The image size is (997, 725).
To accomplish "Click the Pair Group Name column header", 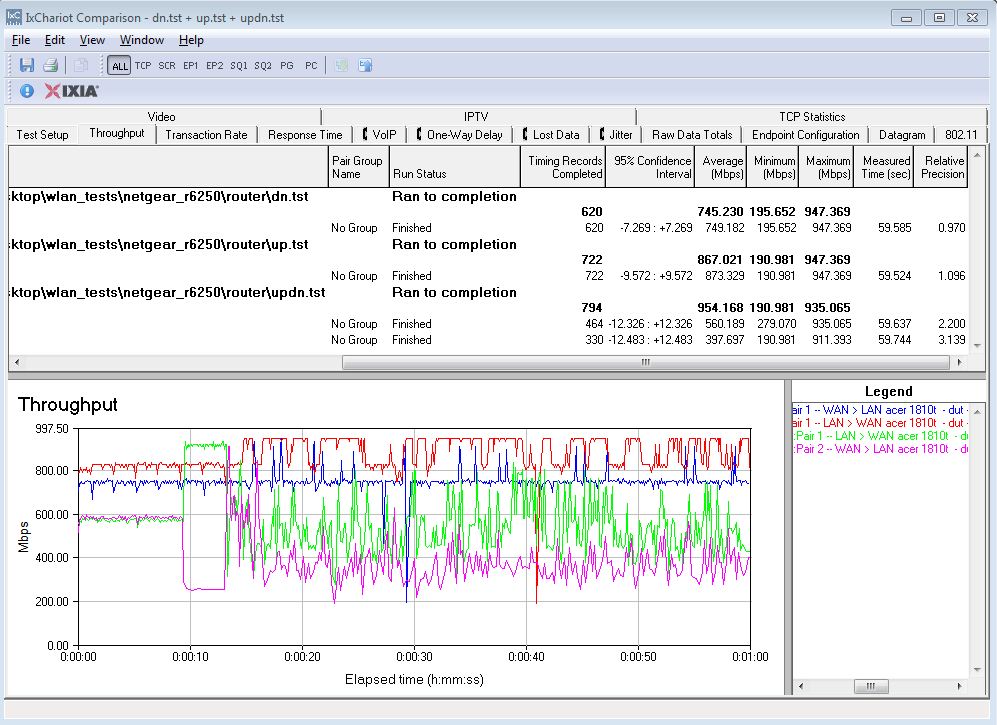I will point(358,167).
